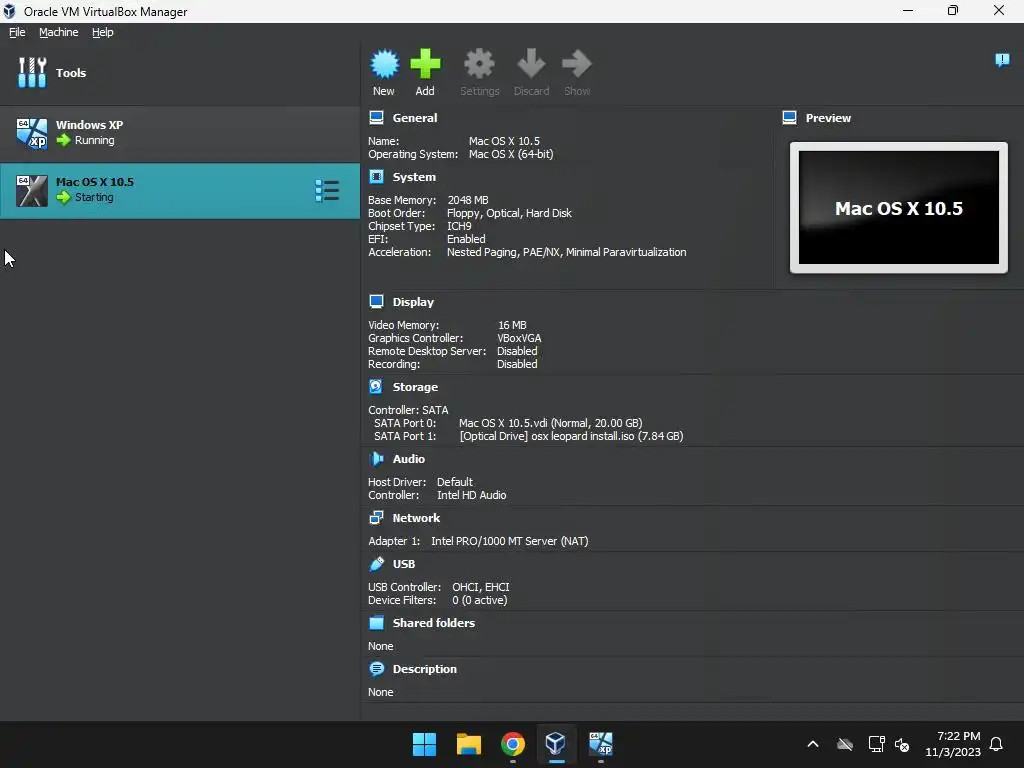The image size is (1024, 768).
Task: Open the taskbar clock 7:22 PM
Action: (953, 744)
